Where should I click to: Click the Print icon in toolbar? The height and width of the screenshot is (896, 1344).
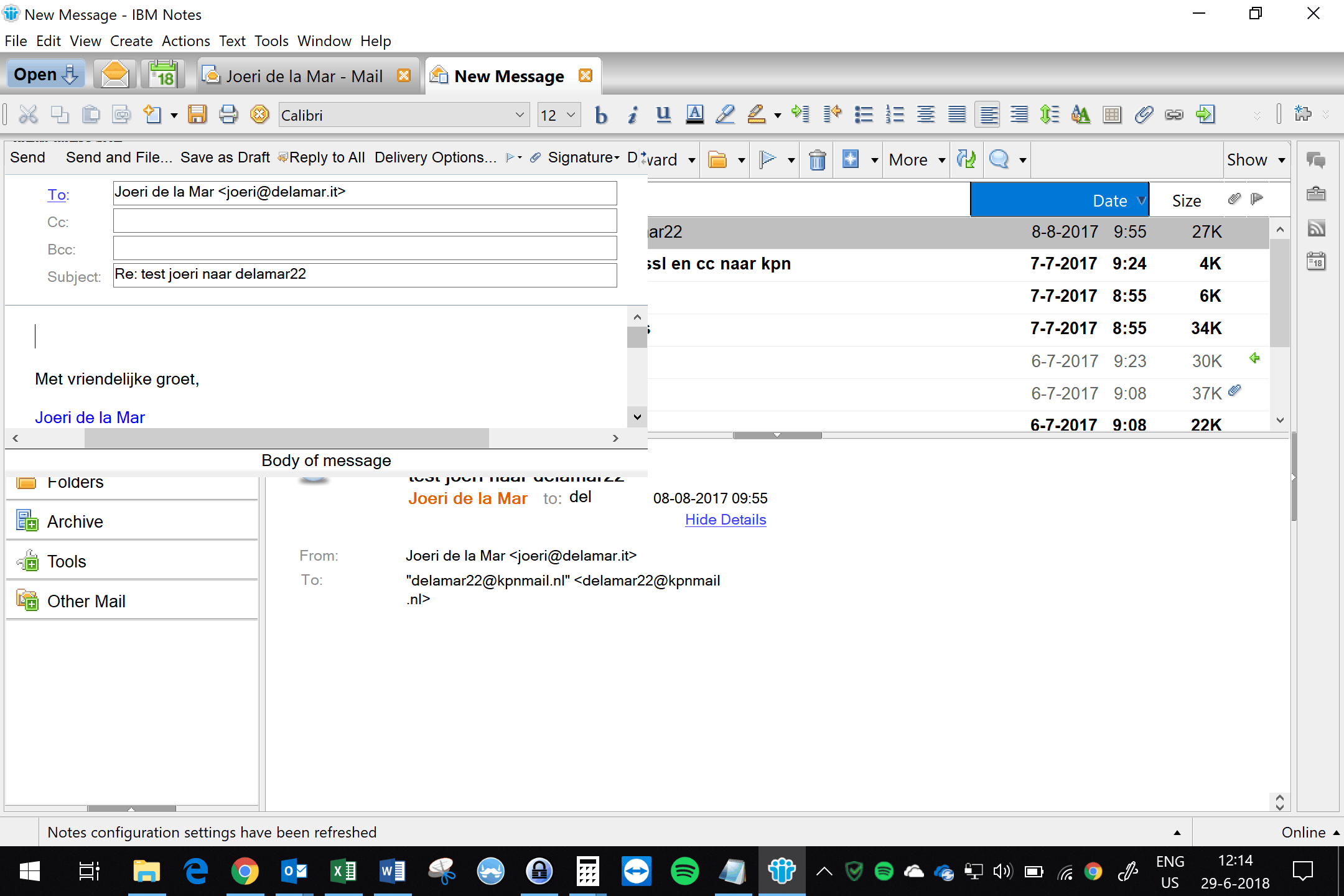click(x=228, y=114)
